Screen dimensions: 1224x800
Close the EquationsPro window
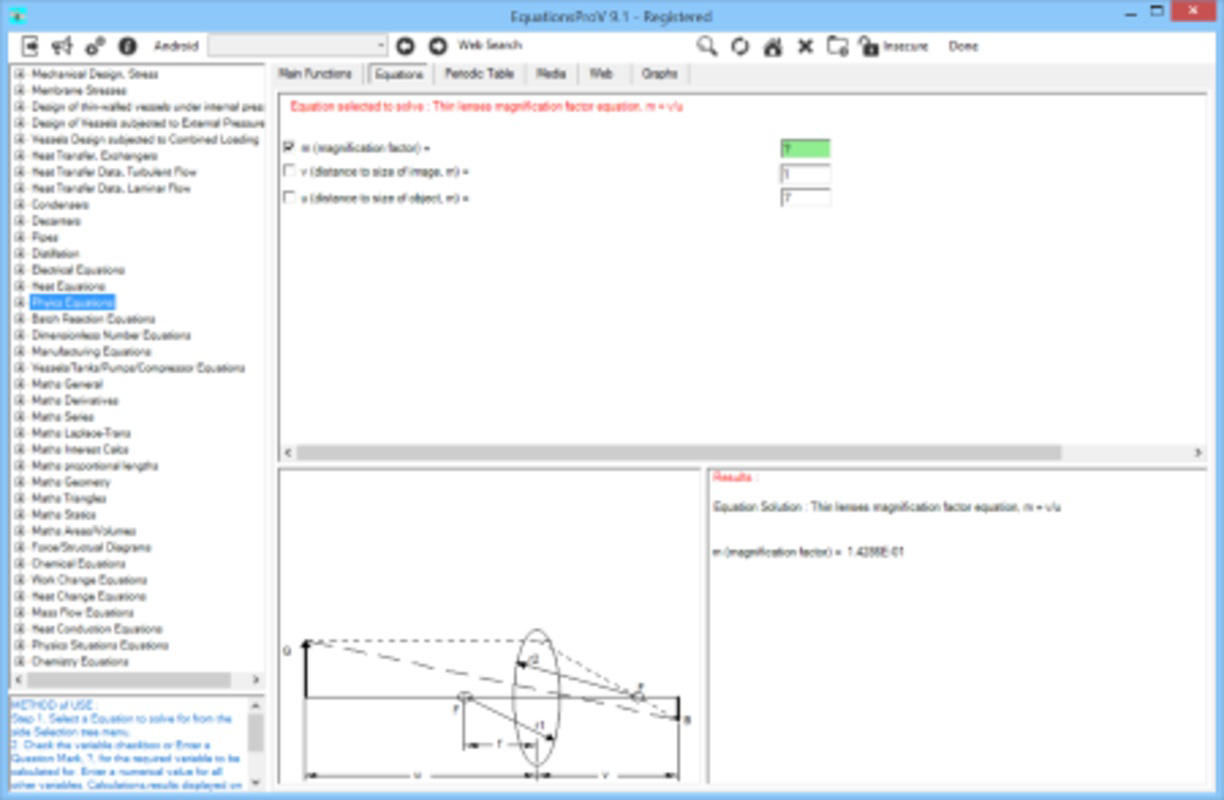coord(1192,12)
